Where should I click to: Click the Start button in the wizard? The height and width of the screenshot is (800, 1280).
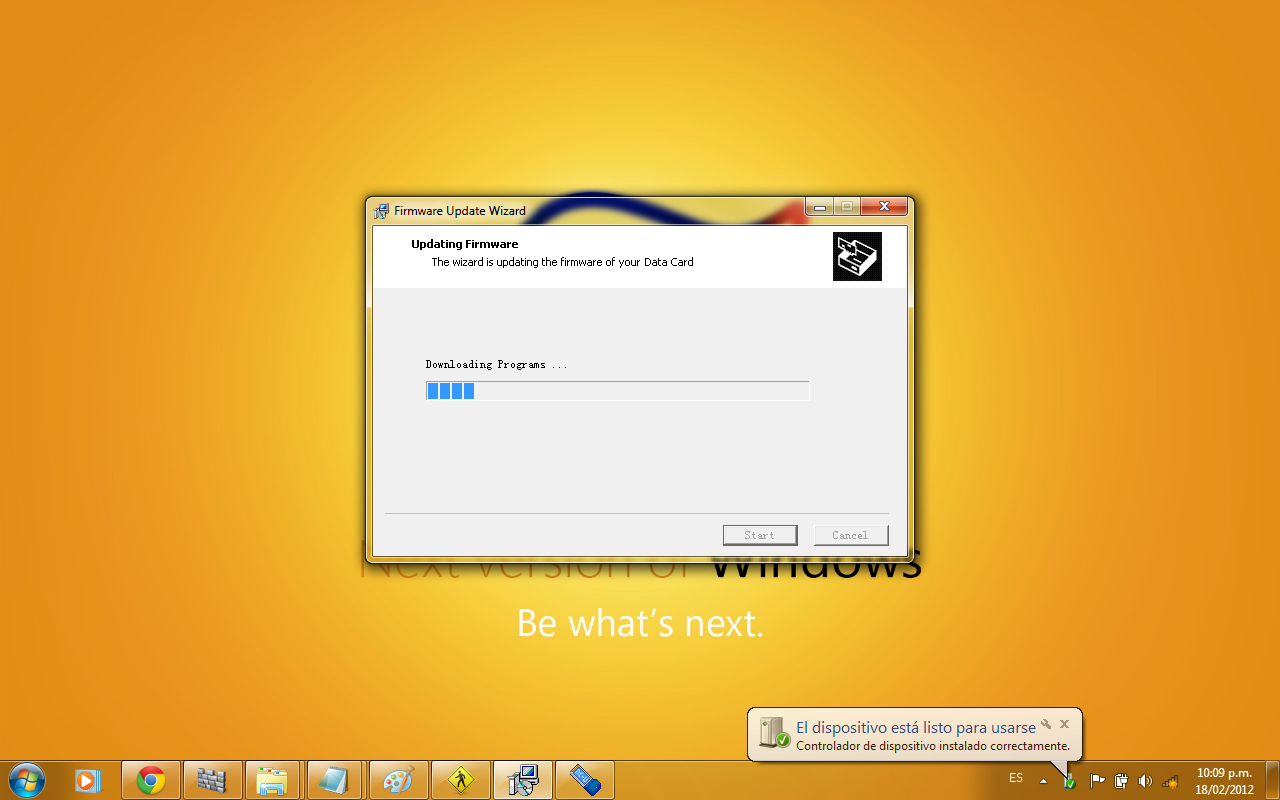point(760,535)
